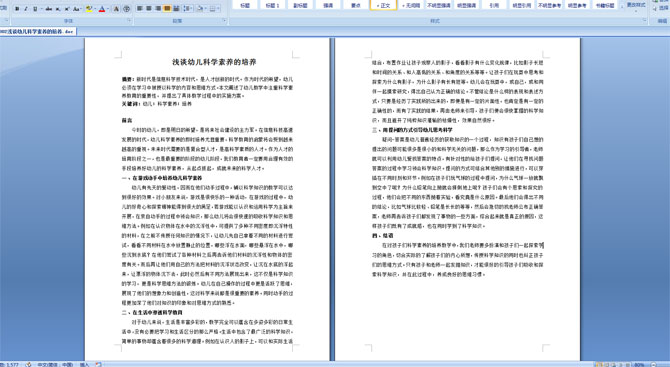The height and width of the screenshot is (367, 670).
Task: Apply the 标题 1 style
Action: click(272, 5)
